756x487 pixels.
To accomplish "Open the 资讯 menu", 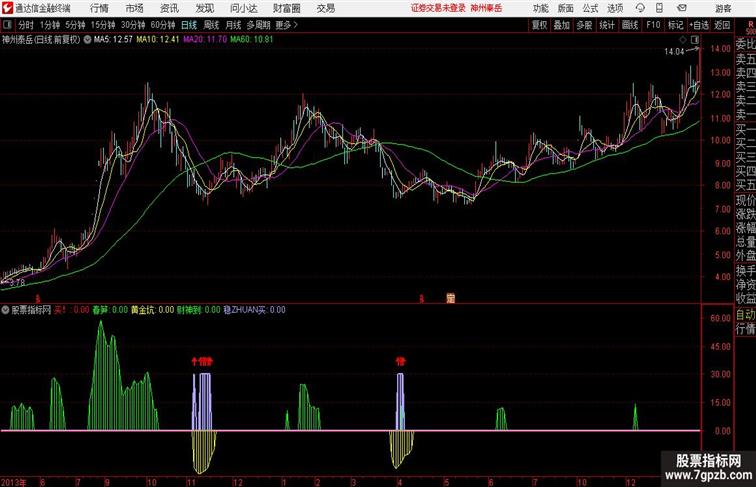I will pos(169,8).
